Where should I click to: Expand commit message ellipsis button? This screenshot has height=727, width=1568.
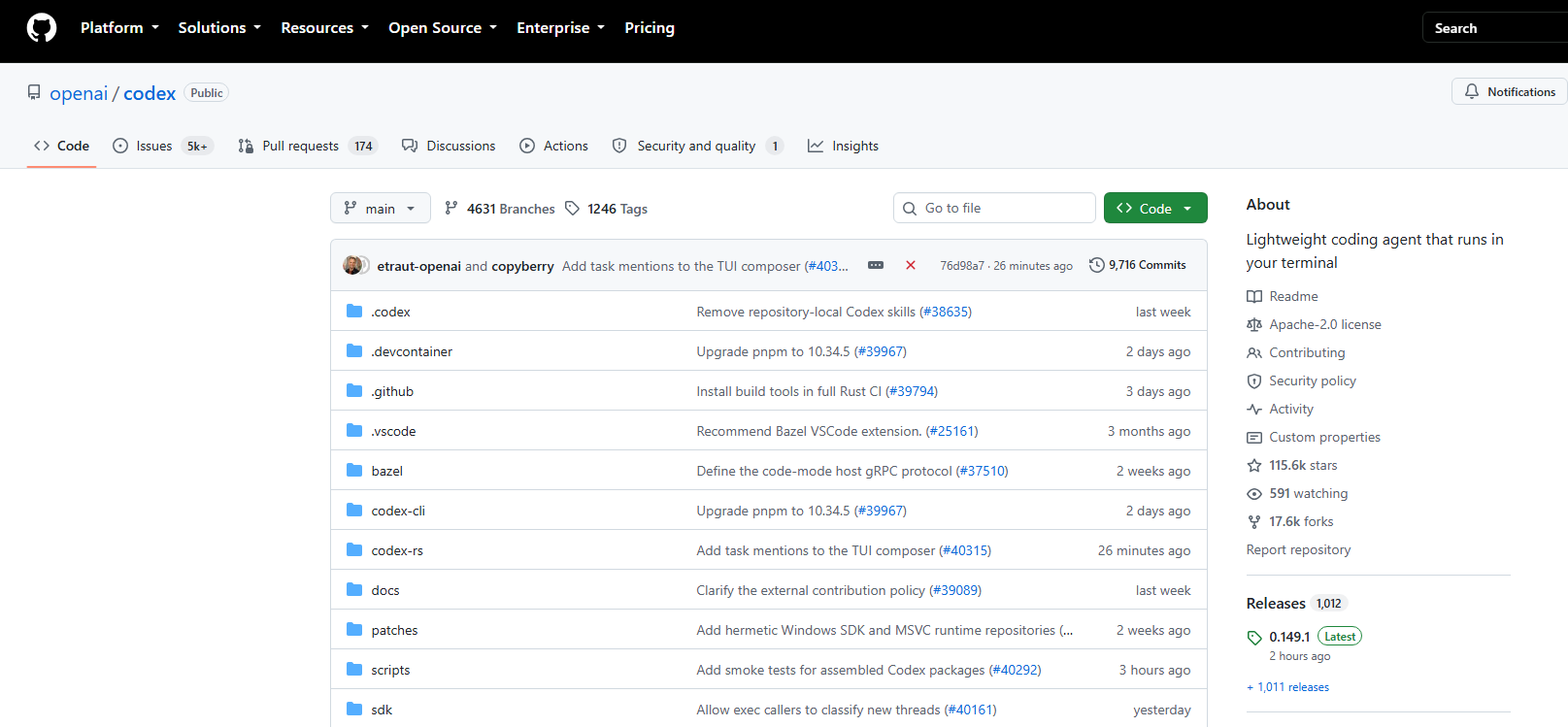[x=876, y=265]
